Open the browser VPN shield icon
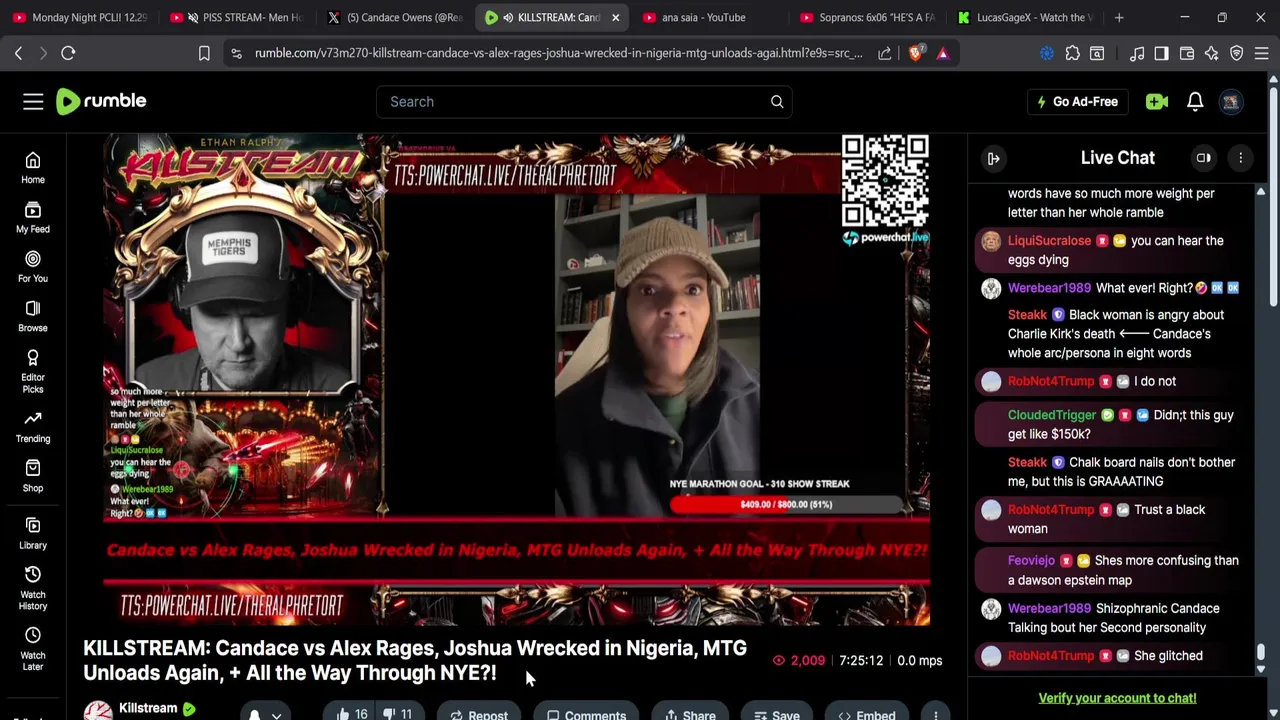 [1236, 53]
